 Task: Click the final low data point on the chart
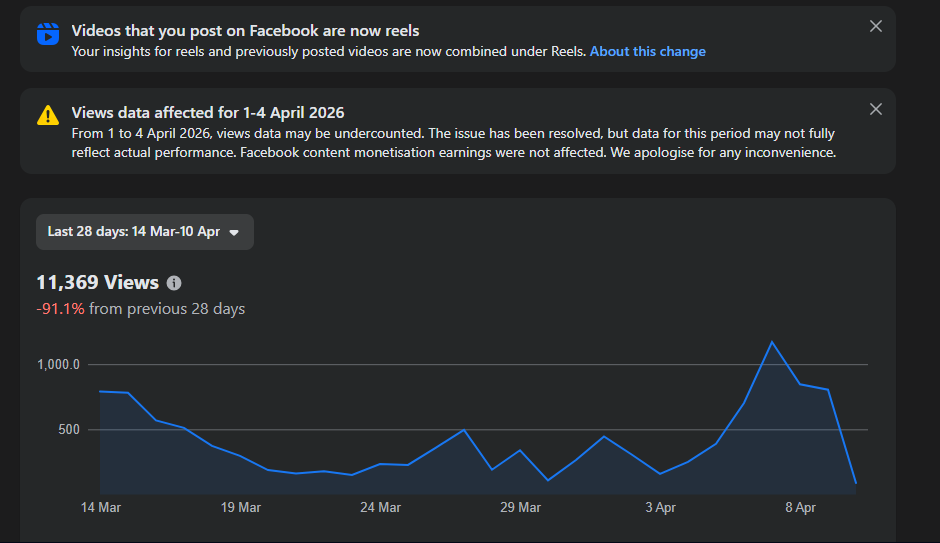point(856,483)
